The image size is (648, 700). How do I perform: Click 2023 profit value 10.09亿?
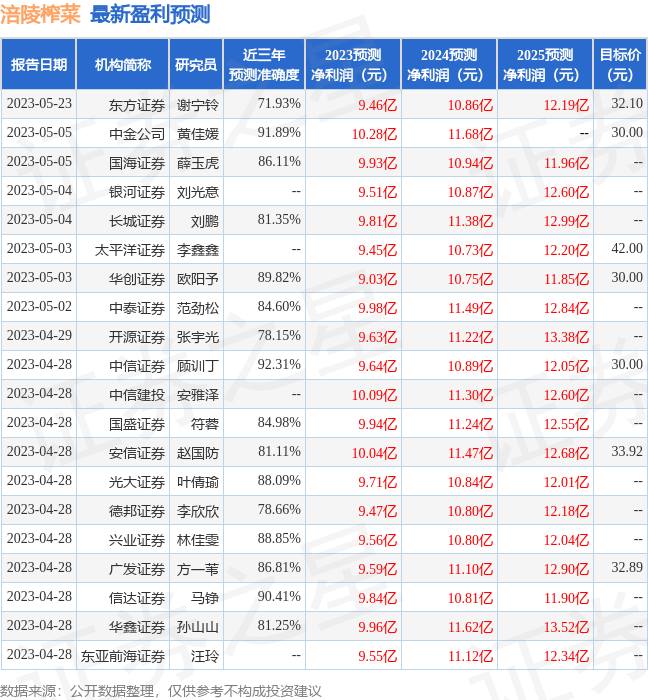coord(374,395)
